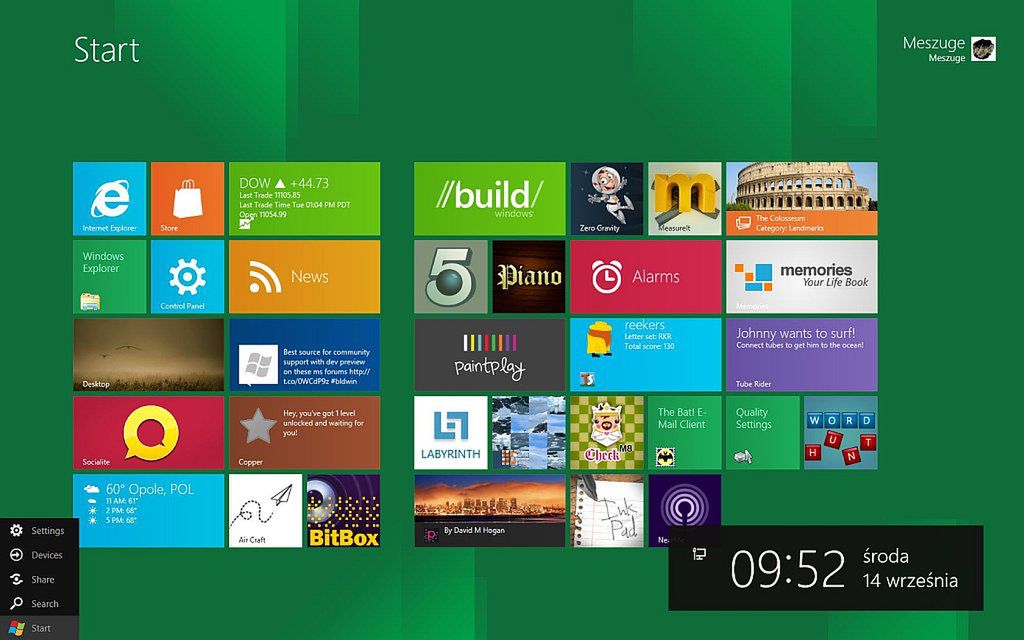Open the Alarms tile
The image size is (1024, 640).
click(x=646, y=277)
